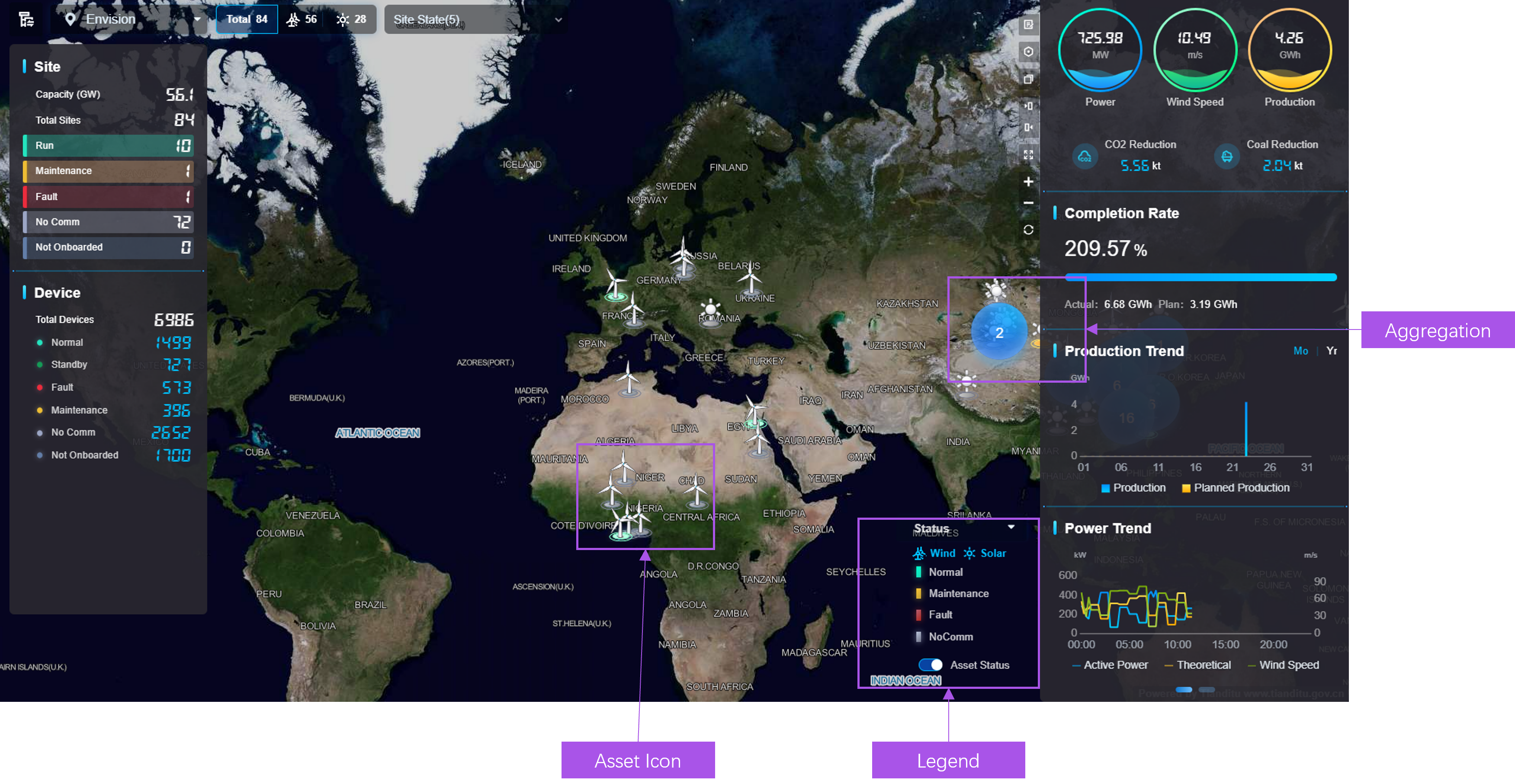Select the Total 84 tab
The height and width of the screenshot is (784, 1515).
click(247, 19)
